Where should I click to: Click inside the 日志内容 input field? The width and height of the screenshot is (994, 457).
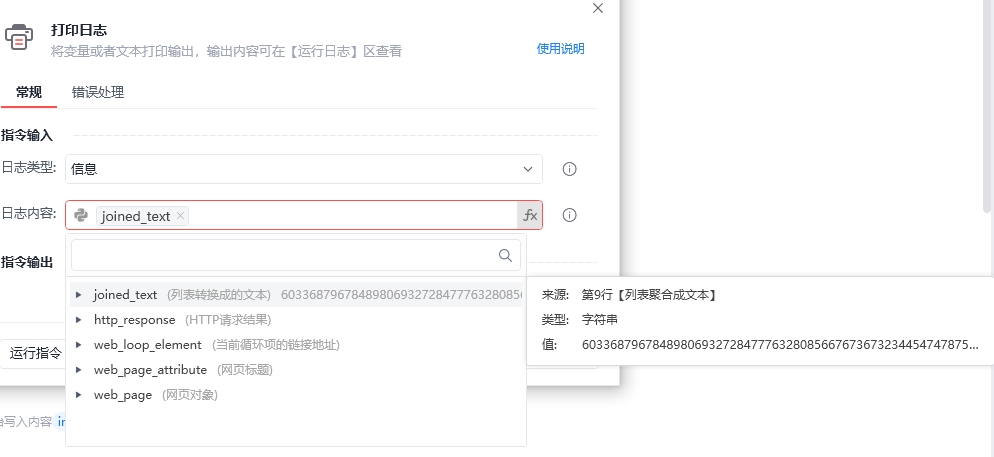pos(304,216)
